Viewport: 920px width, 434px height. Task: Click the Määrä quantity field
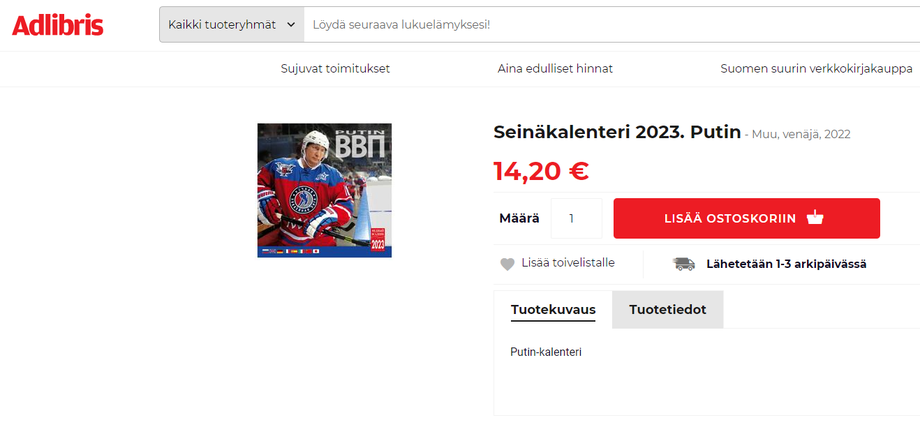click(576, 218)
